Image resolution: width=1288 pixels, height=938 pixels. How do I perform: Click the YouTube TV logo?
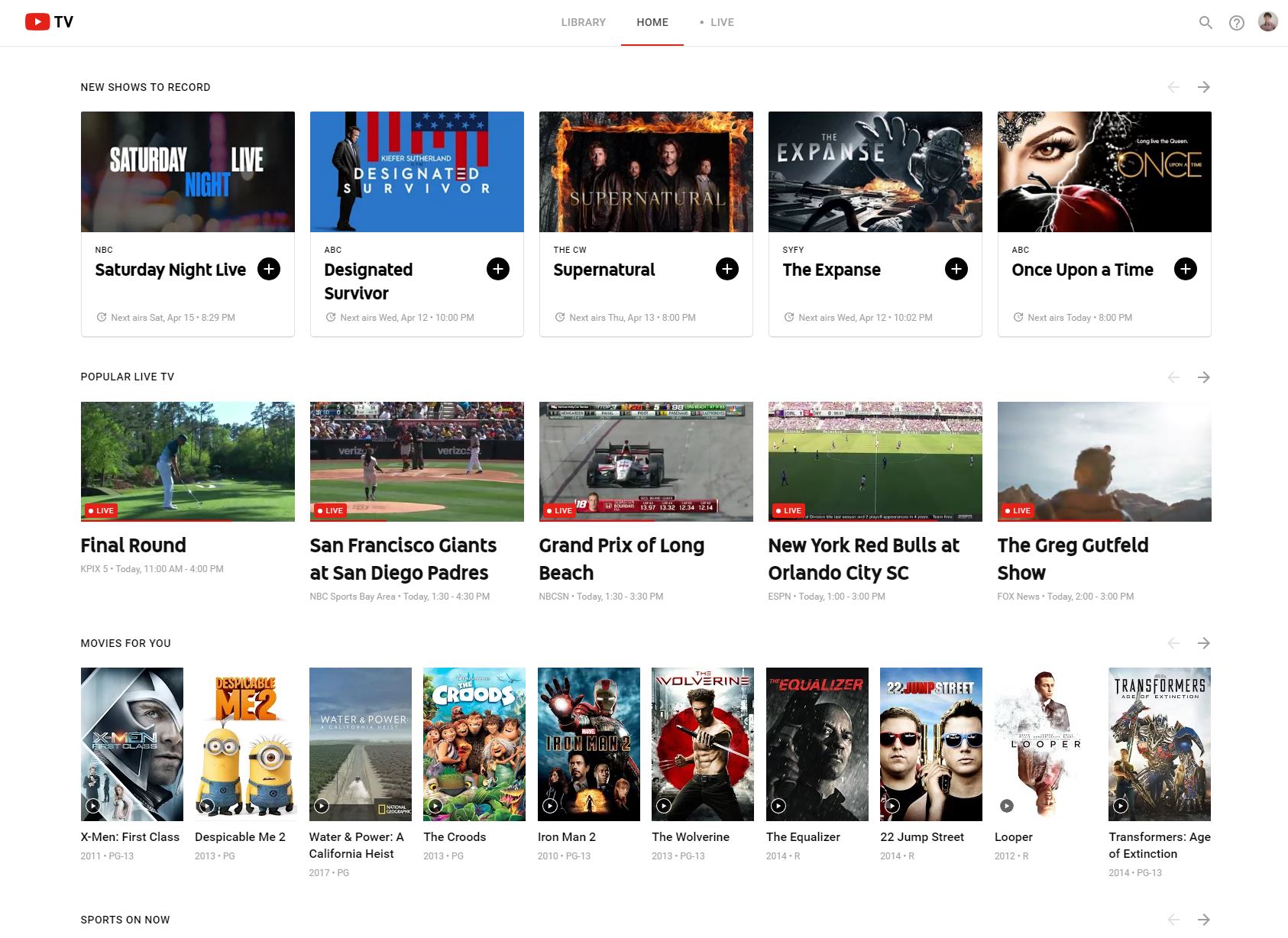pos(49,22)
